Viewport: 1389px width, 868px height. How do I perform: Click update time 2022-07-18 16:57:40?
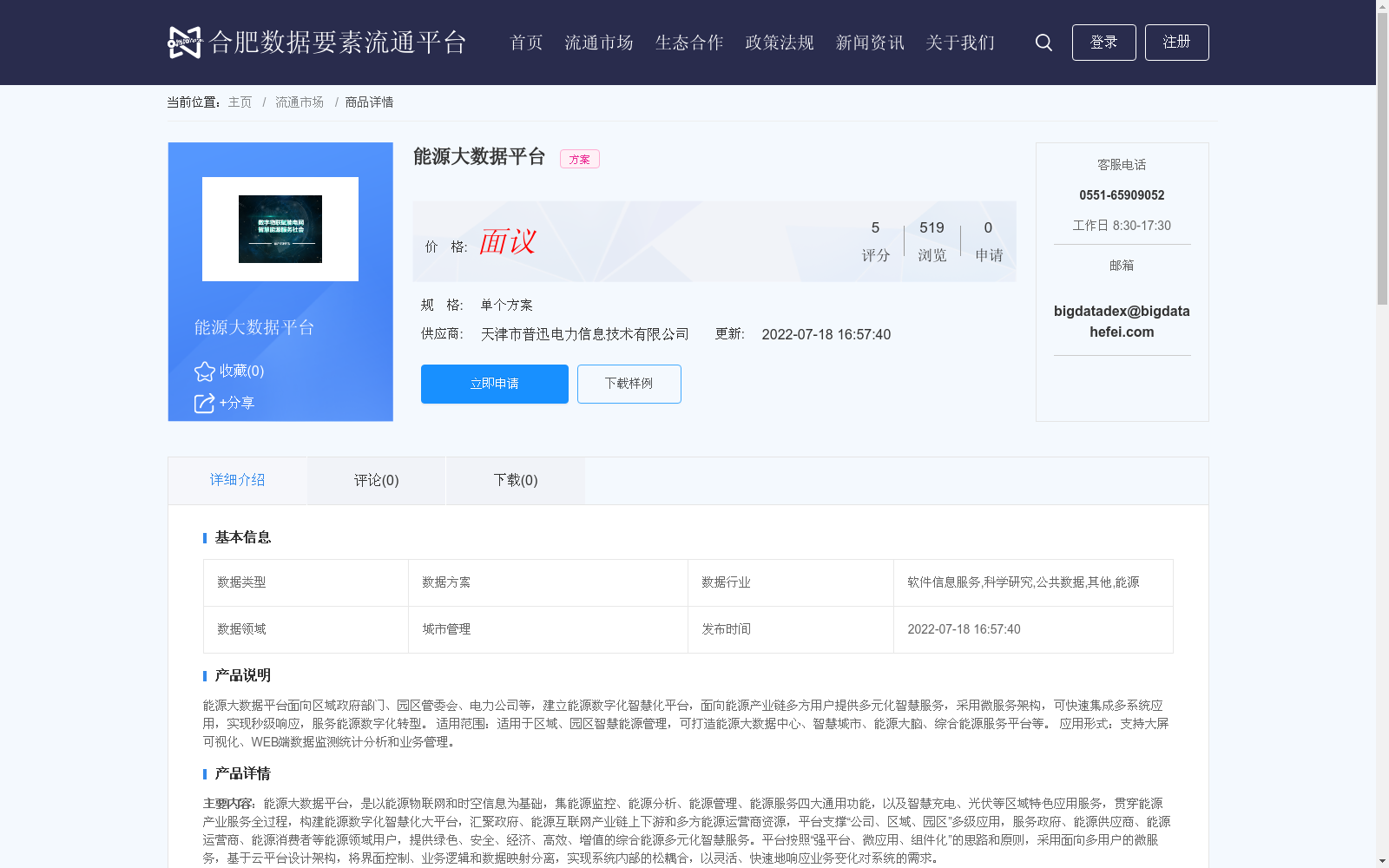[826, 334]
